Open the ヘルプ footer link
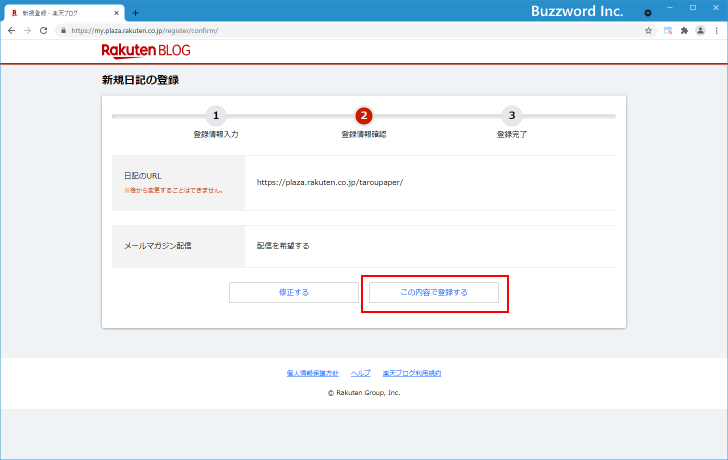This screenshot has width=728, height=460. (x=360, y=373)
